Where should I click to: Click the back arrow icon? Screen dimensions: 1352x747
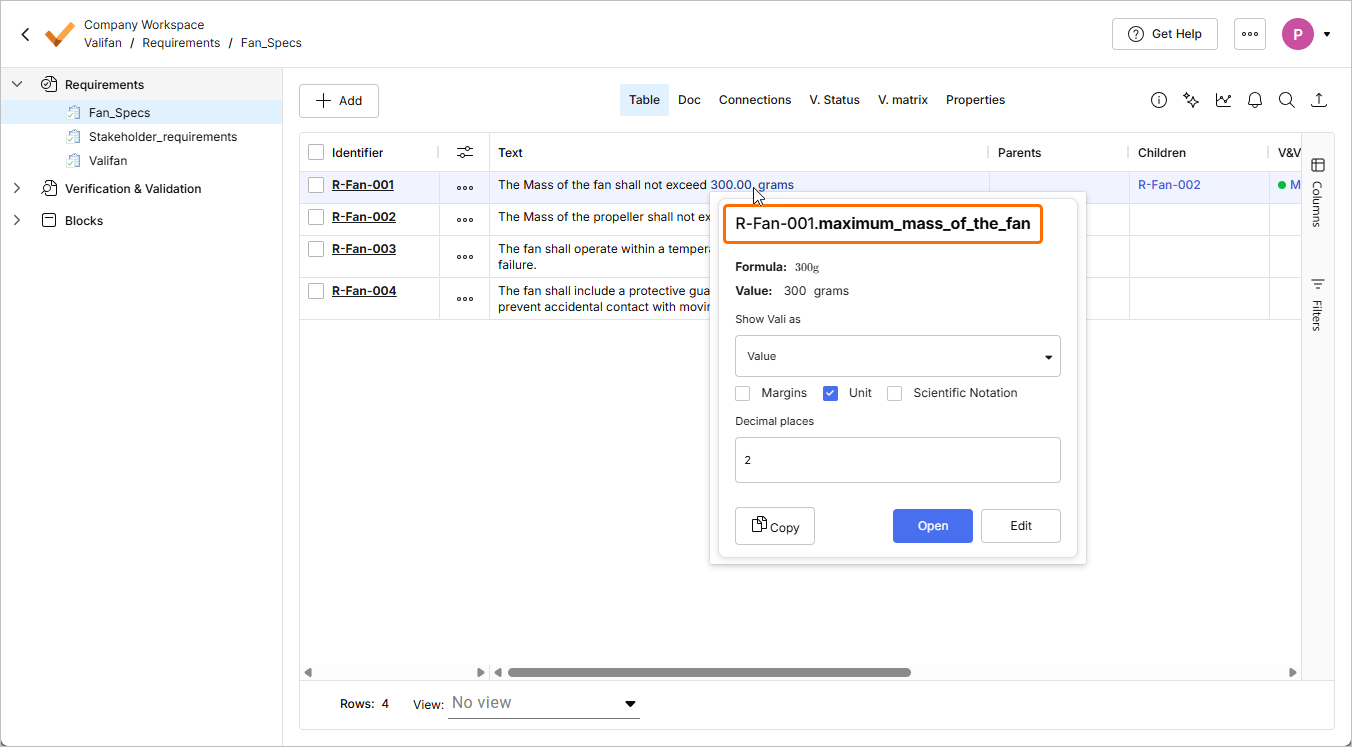coord(26,34)
